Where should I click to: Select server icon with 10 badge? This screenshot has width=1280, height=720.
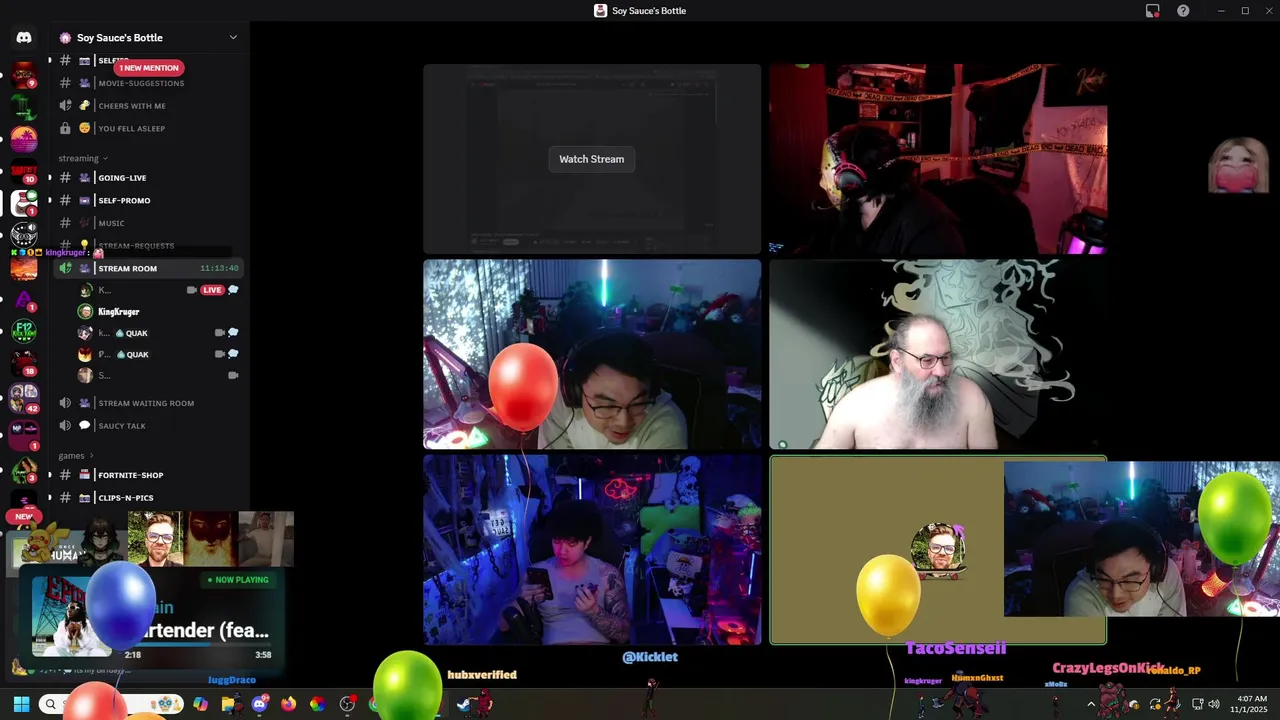pyautogui.click(x=24, y=171)
